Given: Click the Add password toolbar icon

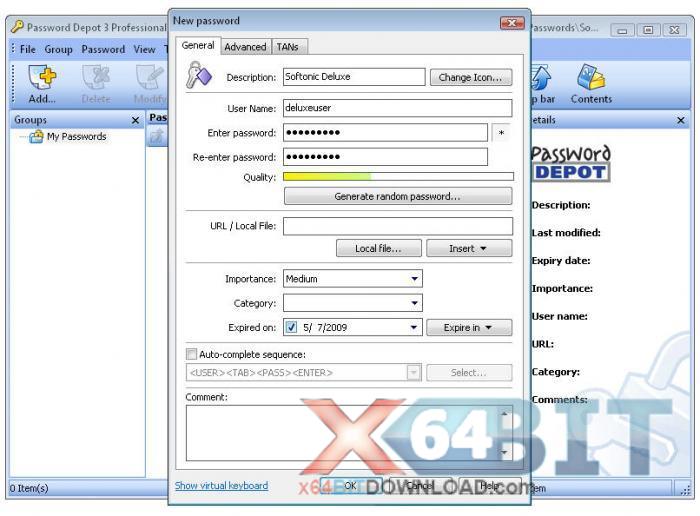Looking at the screenshot, I should click(42, 83).
